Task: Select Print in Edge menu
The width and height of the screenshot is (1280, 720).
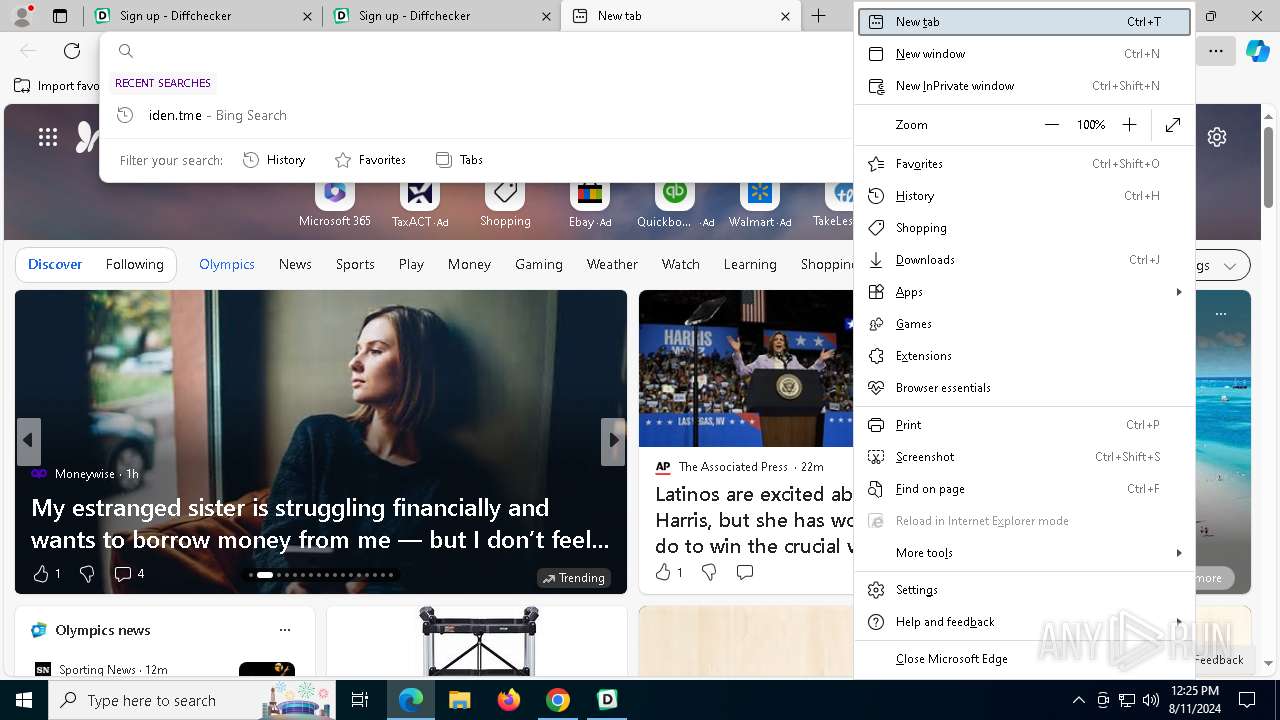Action: click(x=1024, y=425)
